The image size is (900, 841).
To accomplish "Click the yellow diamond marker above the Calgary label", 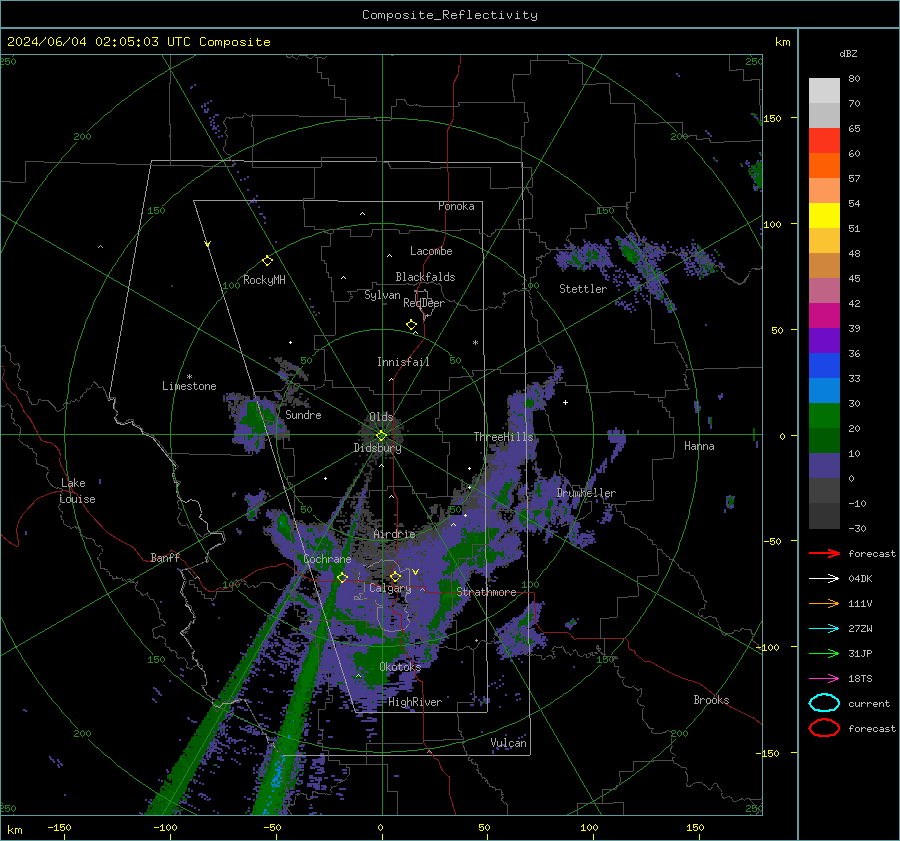I will point(395,576).
